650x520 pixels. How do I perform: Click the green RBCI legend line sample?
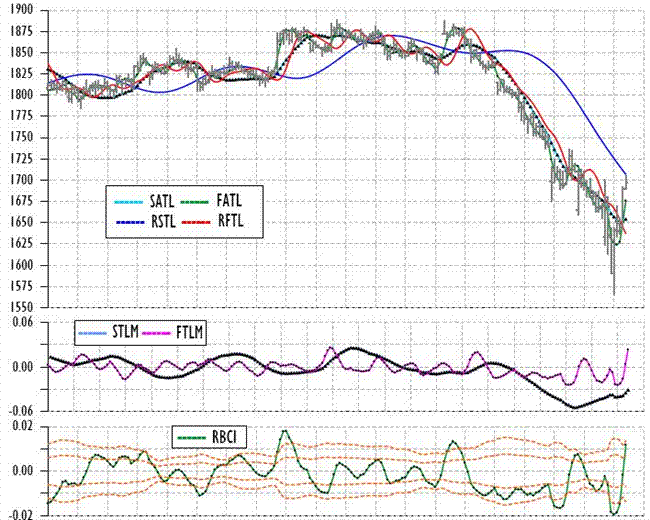click(x=192, y=437)
